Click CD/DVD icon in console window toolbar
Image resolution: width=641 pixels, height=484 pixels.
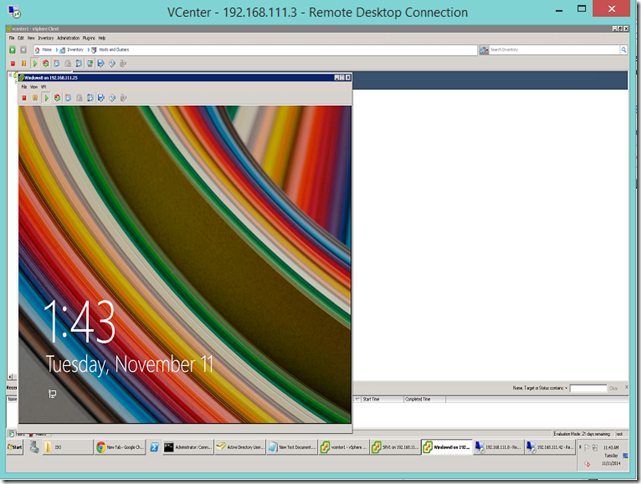click(x=112, y=98)
